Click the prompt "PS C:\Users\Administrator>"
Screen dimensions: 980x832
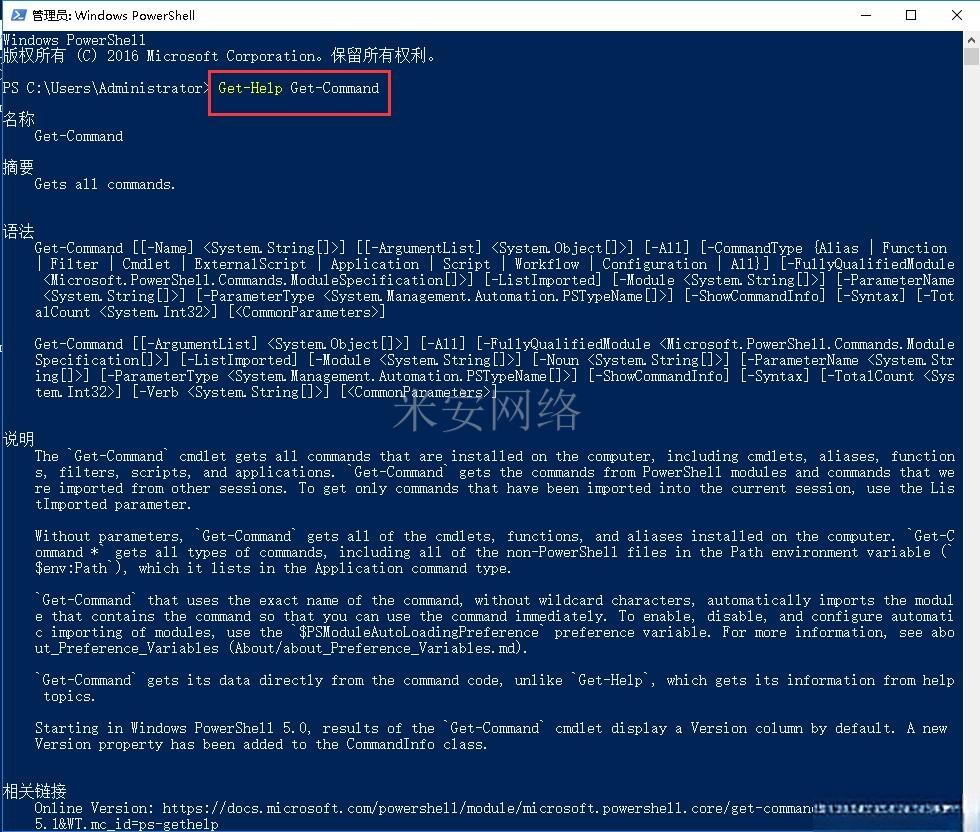tap(106, 88)
